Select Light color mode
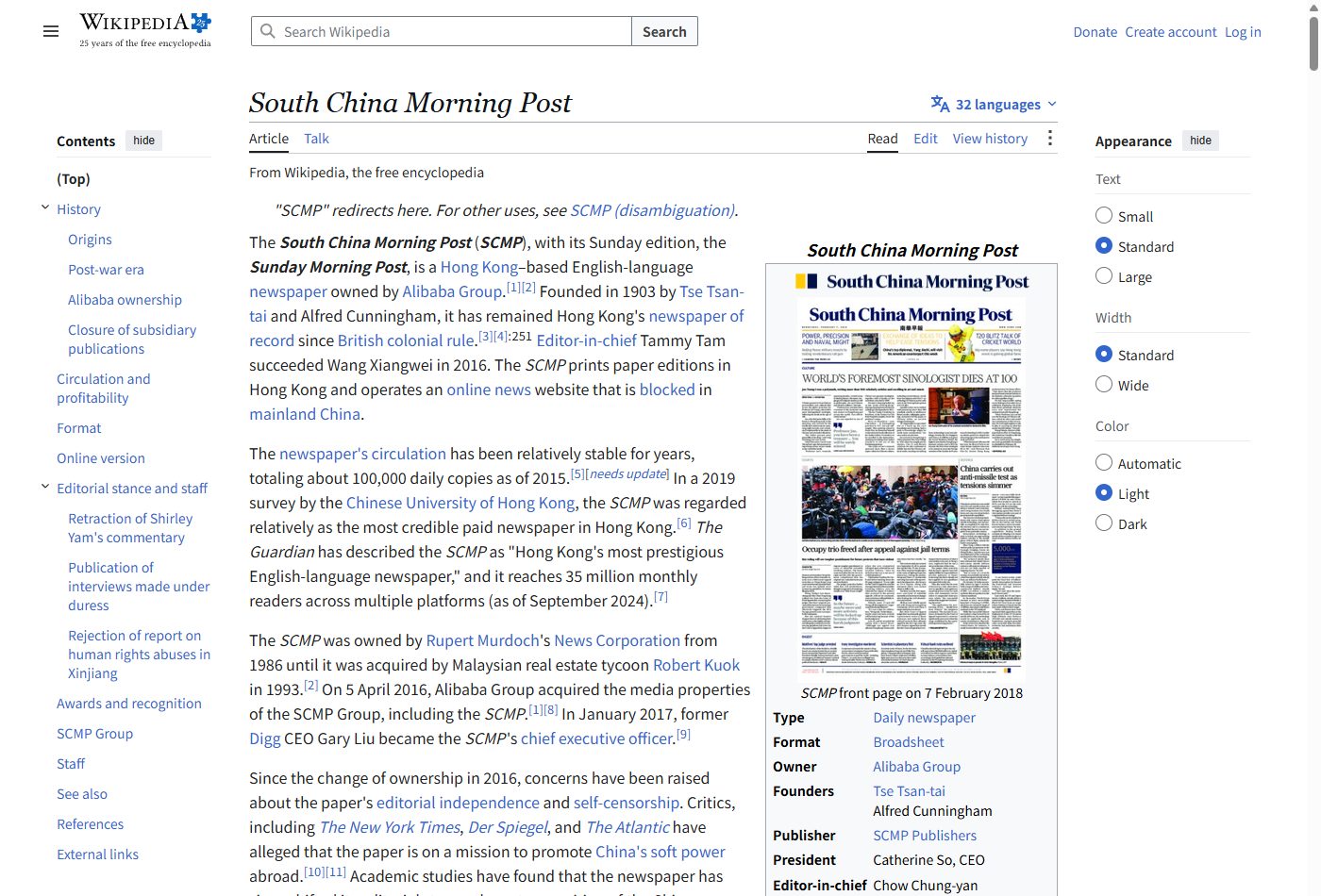1321x896 pixels. [1104, 492]
